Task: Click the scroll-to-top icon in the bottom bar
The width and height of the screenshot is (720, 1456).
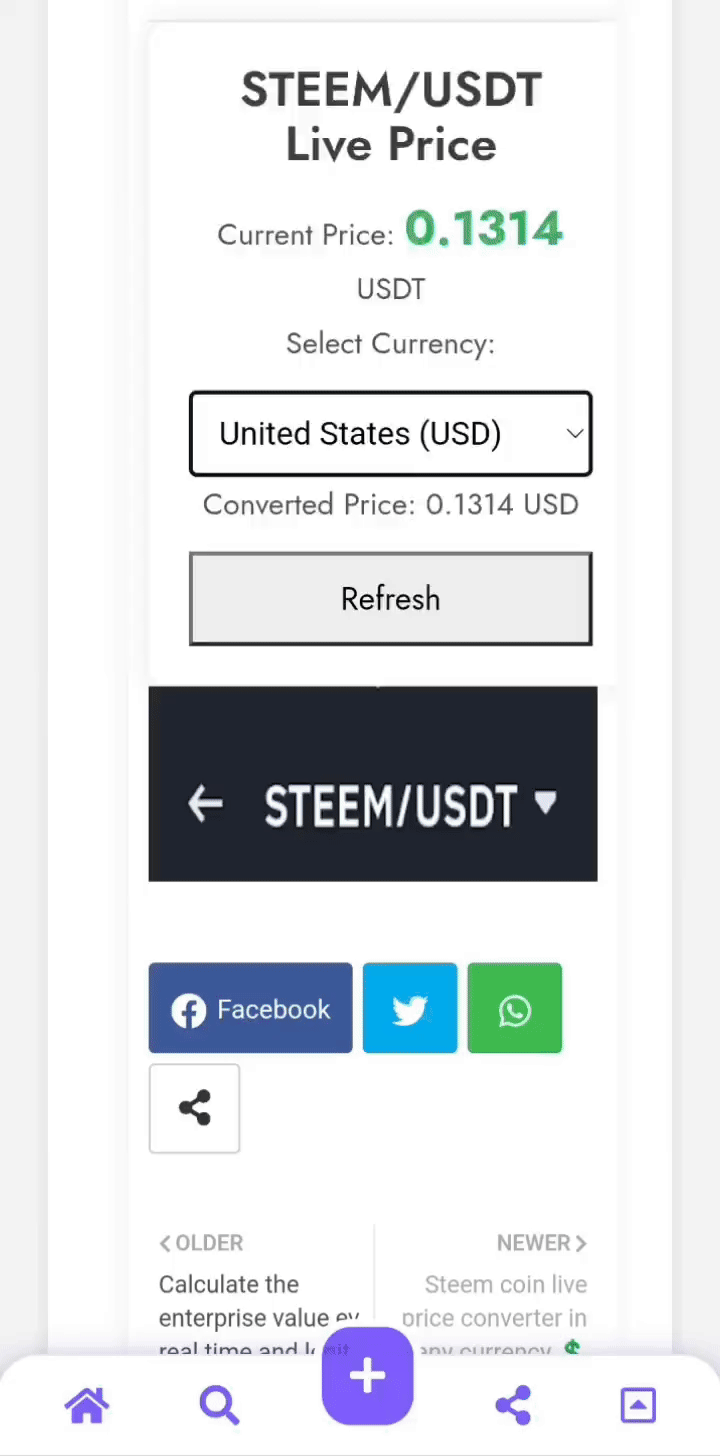Action: point(638,1406)
